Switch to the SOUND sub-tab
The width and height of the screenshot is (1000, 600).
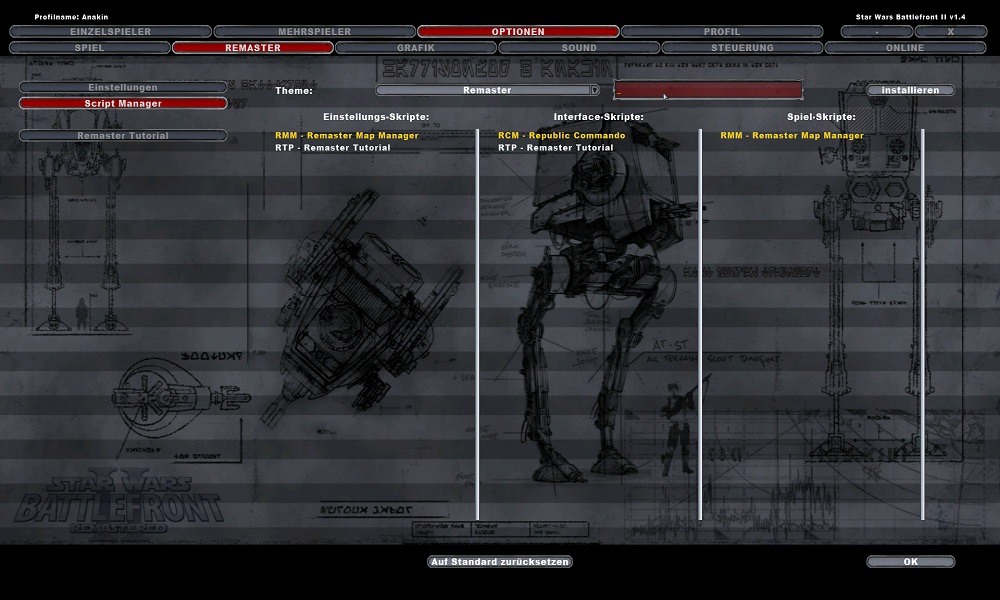579,48
